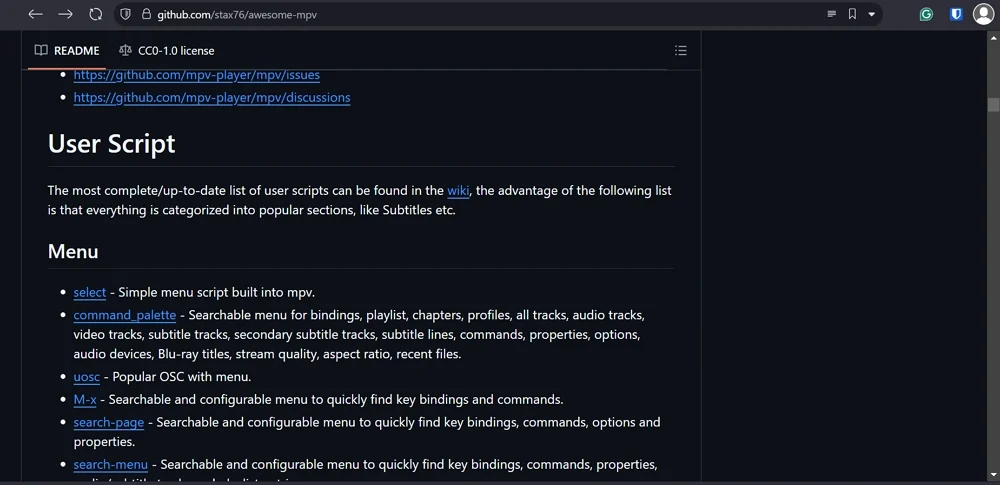This screenshot has width=1000, height=485.
Task: Toggle reader view in address bar
Action: coord(831,14)
